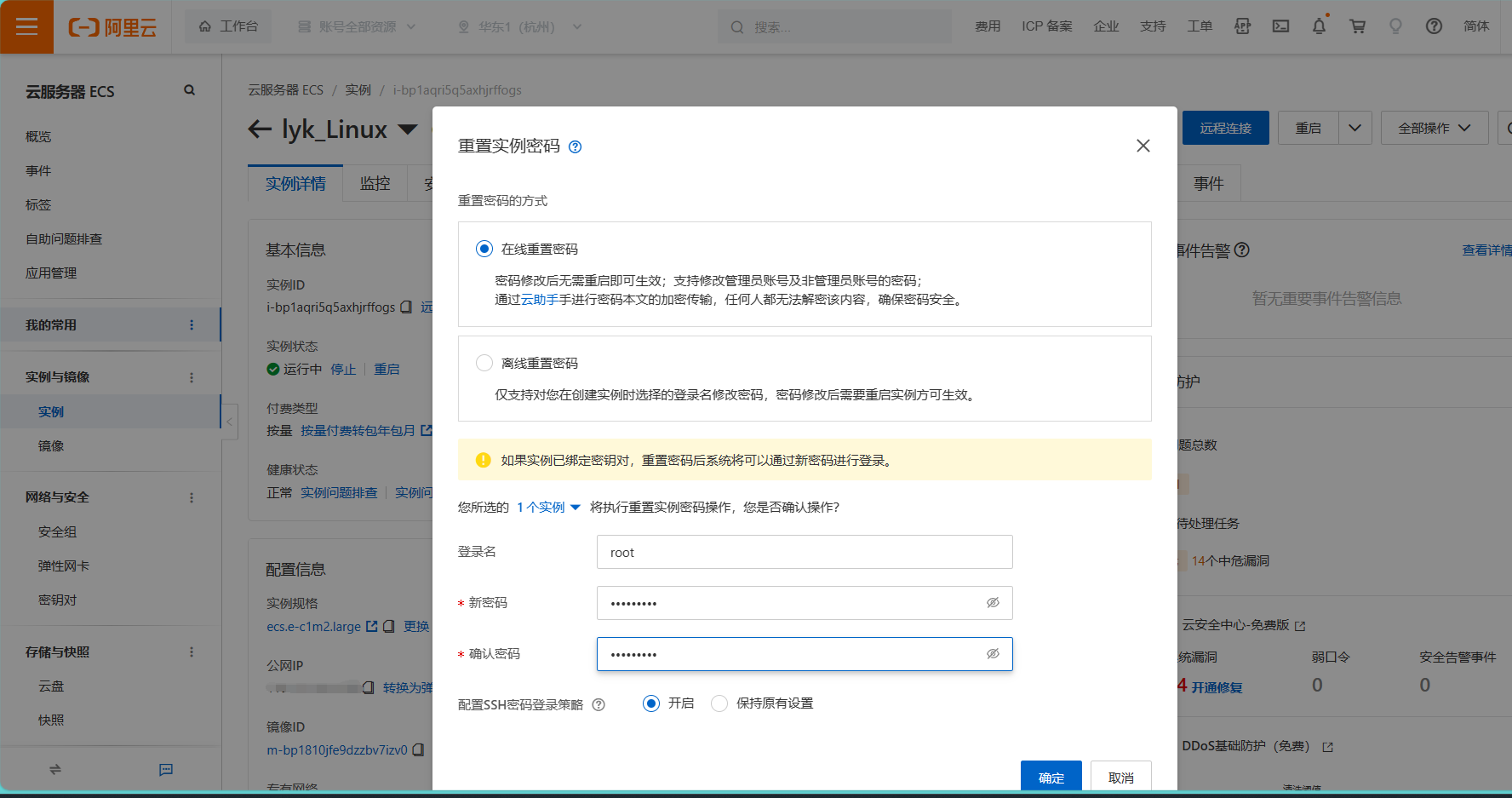The width and height of the screenshot is (1512, 798).
Task: Switch to the 事件 tab
Action: 1208,184
